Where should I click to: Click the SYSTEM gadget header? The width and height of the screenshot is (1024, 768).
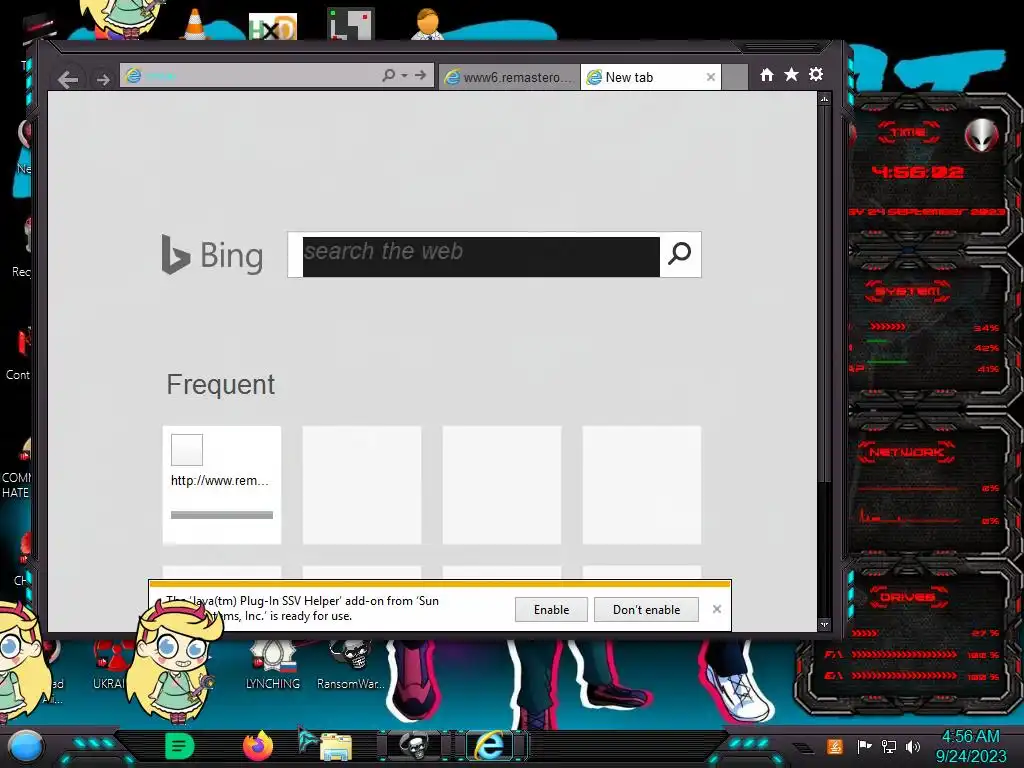click(907, 292)
